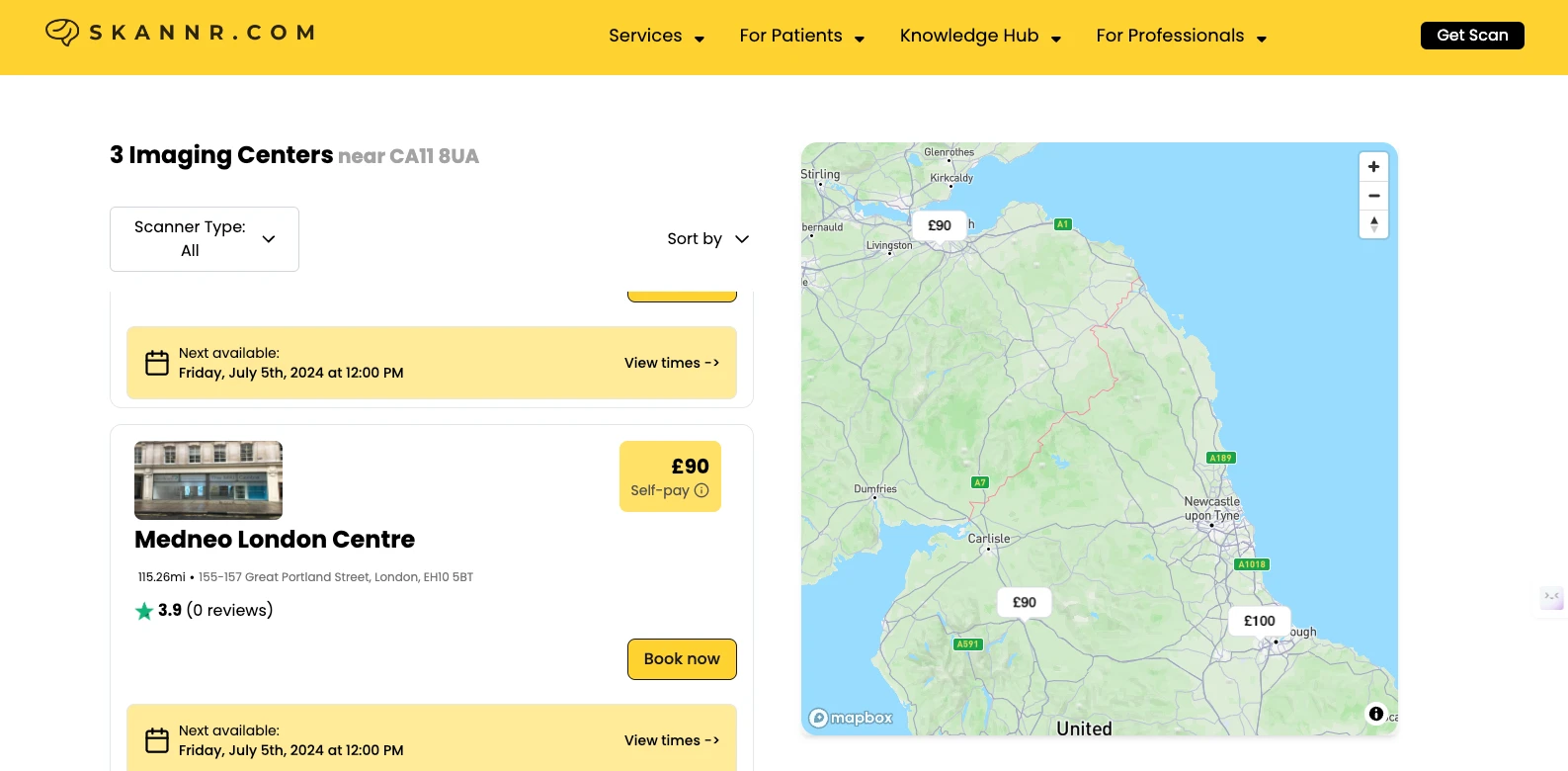Click the map attribution info icon

click(1376, 714)
